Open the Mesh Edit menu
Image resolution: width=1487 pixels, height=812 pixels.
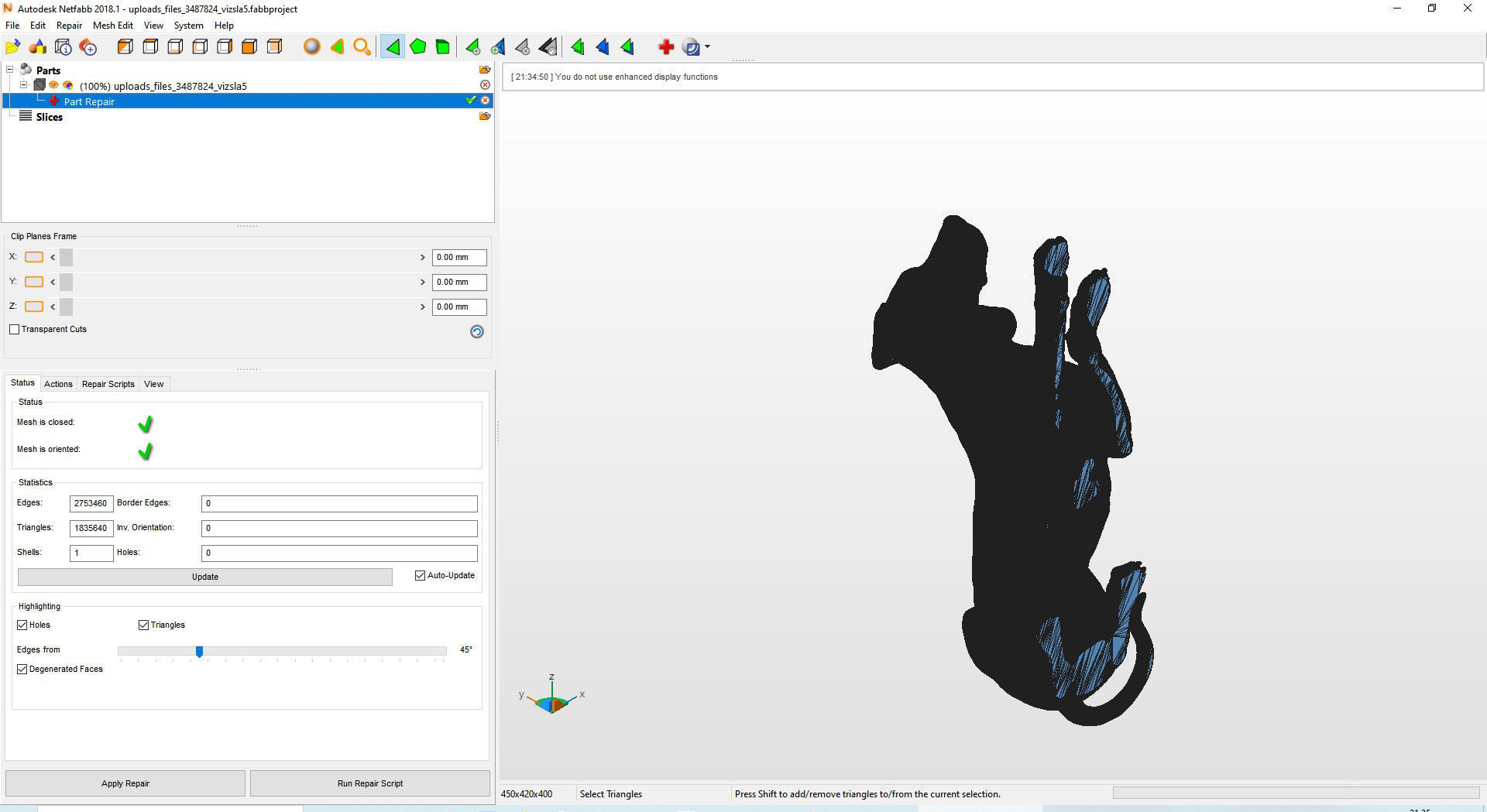tap(113, 26)
